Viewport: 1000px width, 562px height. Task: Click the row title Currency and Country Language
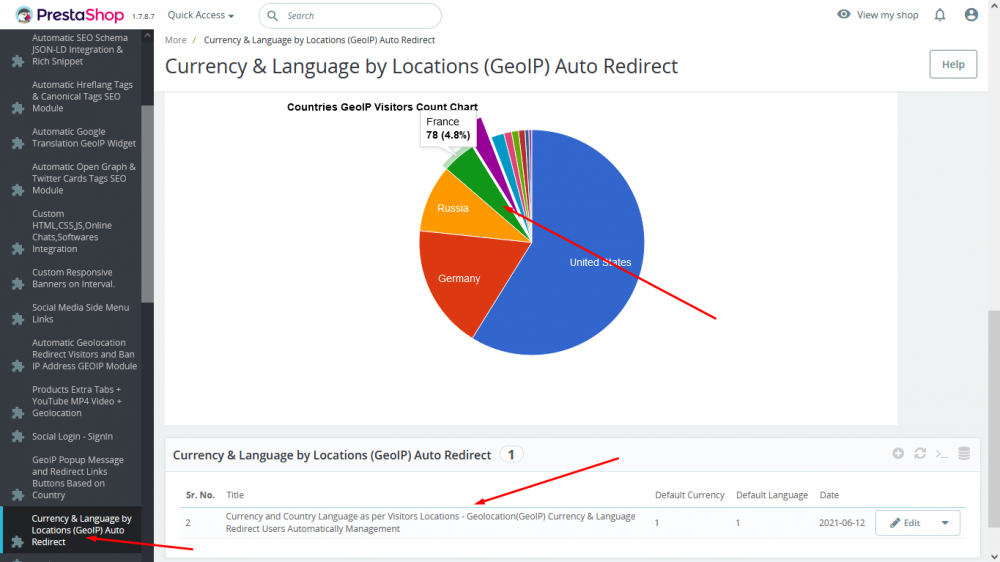430,522
